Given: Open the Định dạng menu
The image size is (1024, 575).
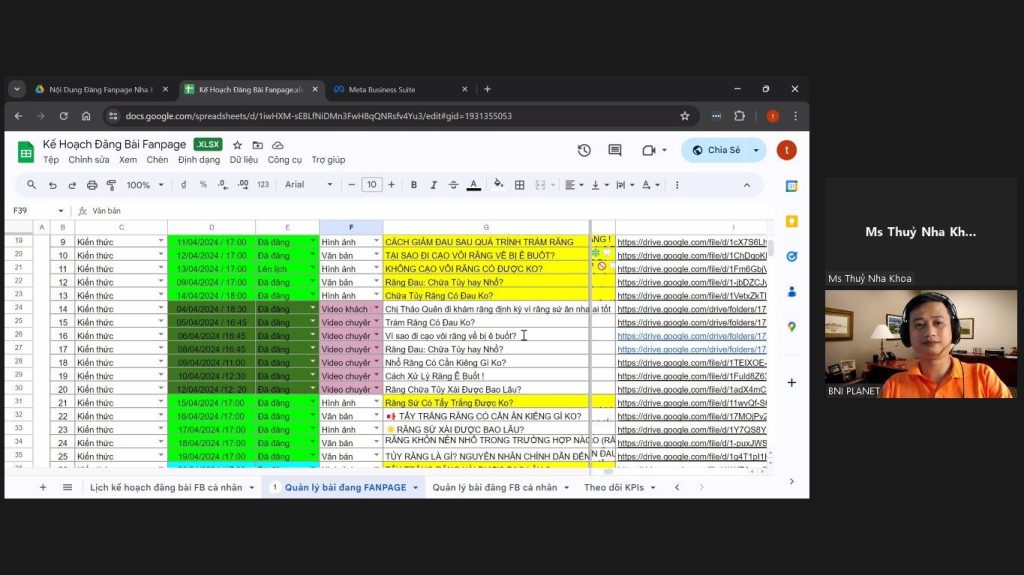Looking at the screenshot, I should tap(199, 160).
